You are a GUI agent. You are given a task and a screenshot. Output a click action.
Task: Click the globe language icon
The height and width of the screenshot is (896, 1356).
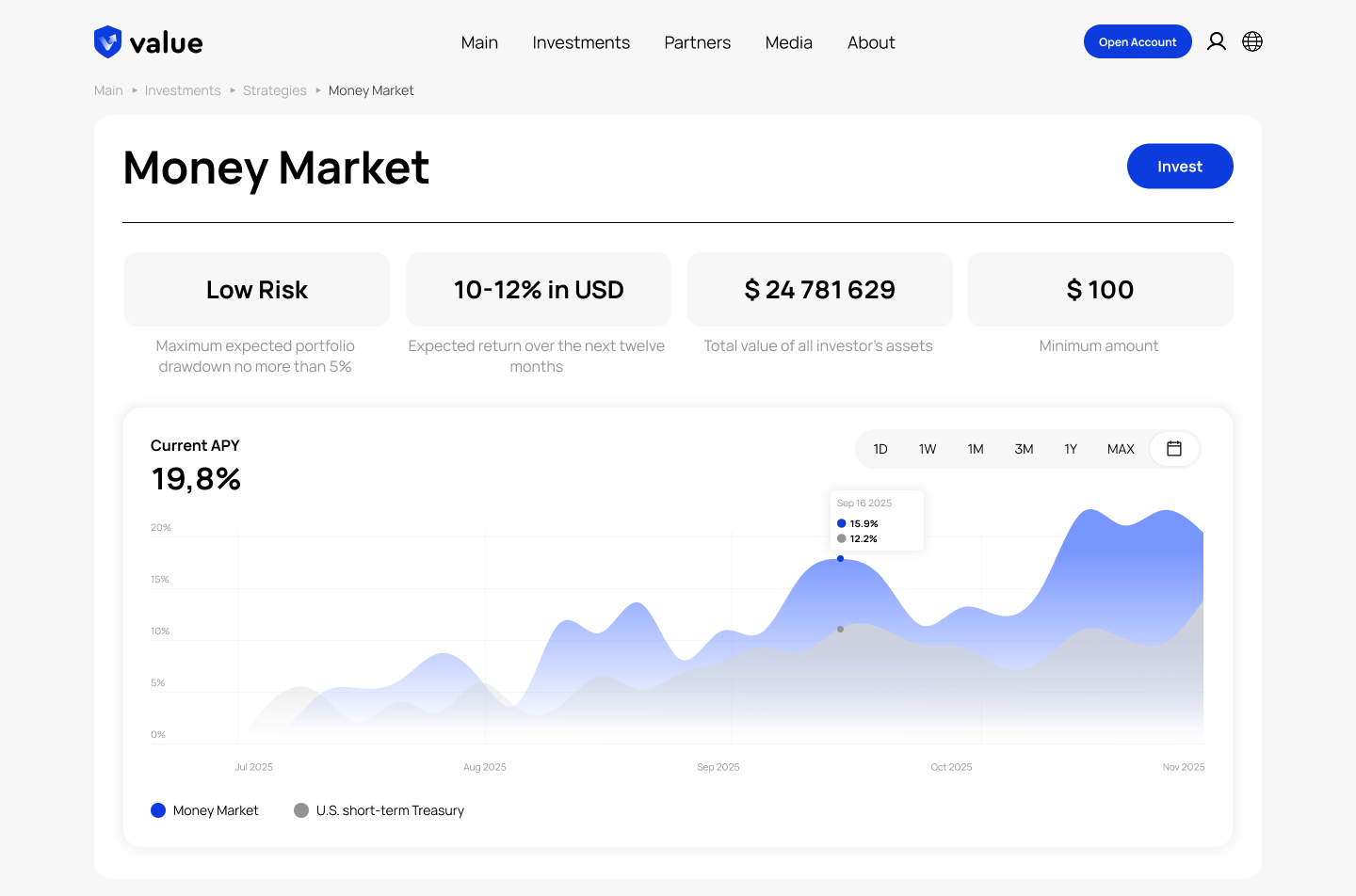pos(1252,40)
